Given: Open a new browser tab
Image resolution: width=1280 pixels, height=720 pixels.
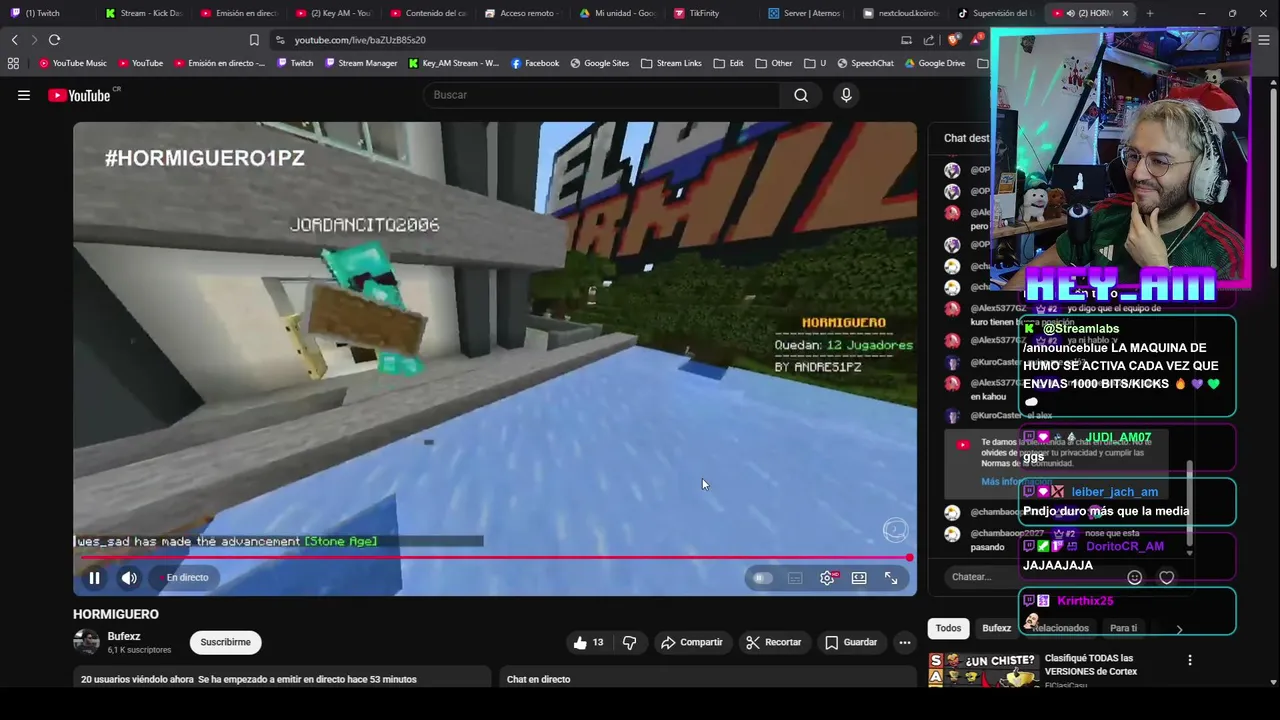Looking at the screenshot, I should pos(1150,13).
